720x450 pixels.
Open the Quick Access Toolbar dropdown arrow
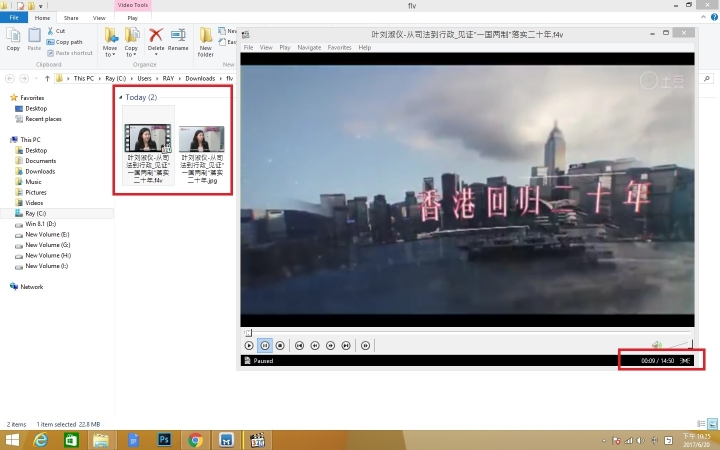pyautogui.click(x=41, y=6)
